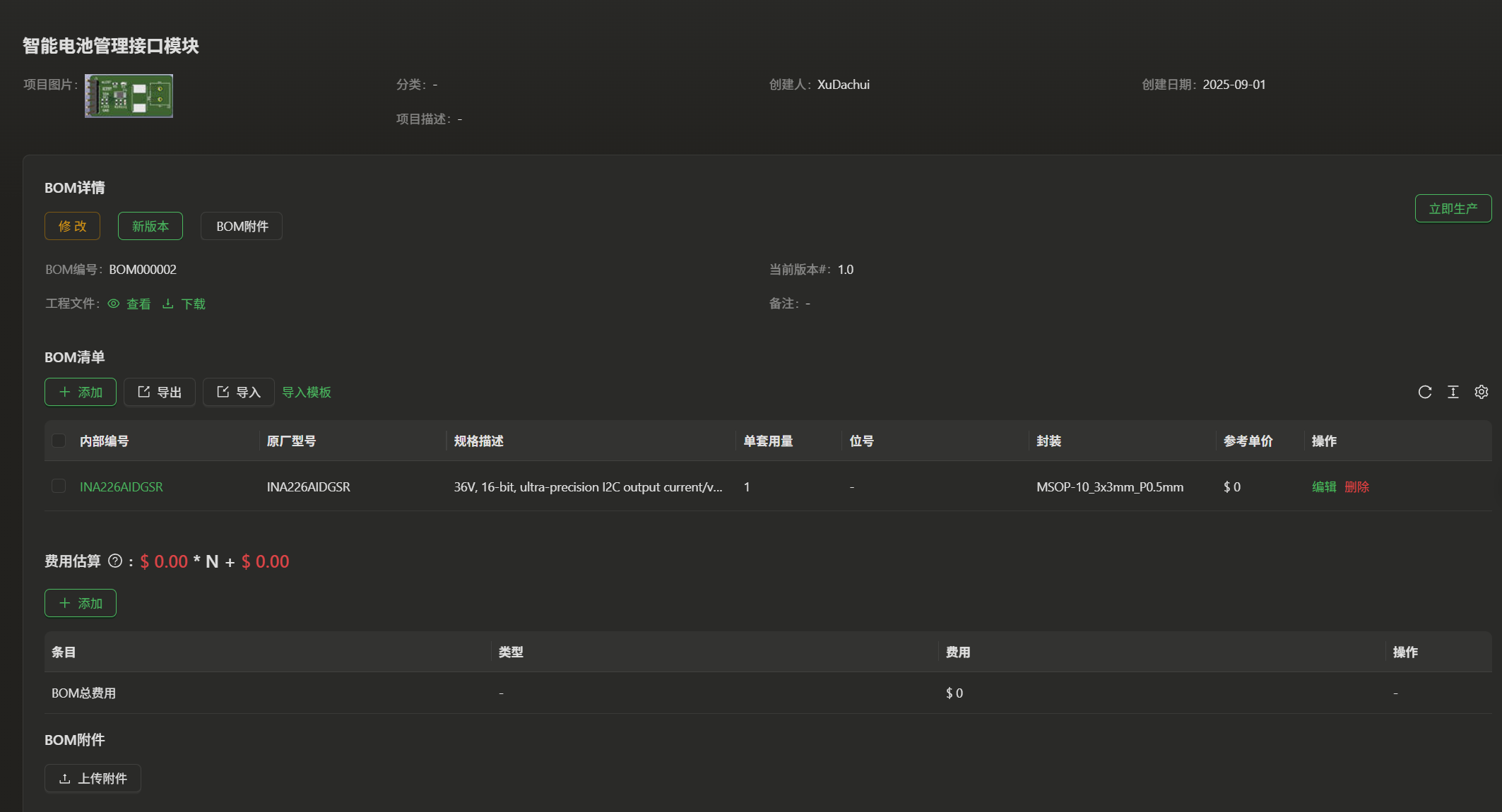Click 编辑 edit for INA226AIDGSR row
The height and width of the screenshot is (812, 1502).
(1324, 486)
